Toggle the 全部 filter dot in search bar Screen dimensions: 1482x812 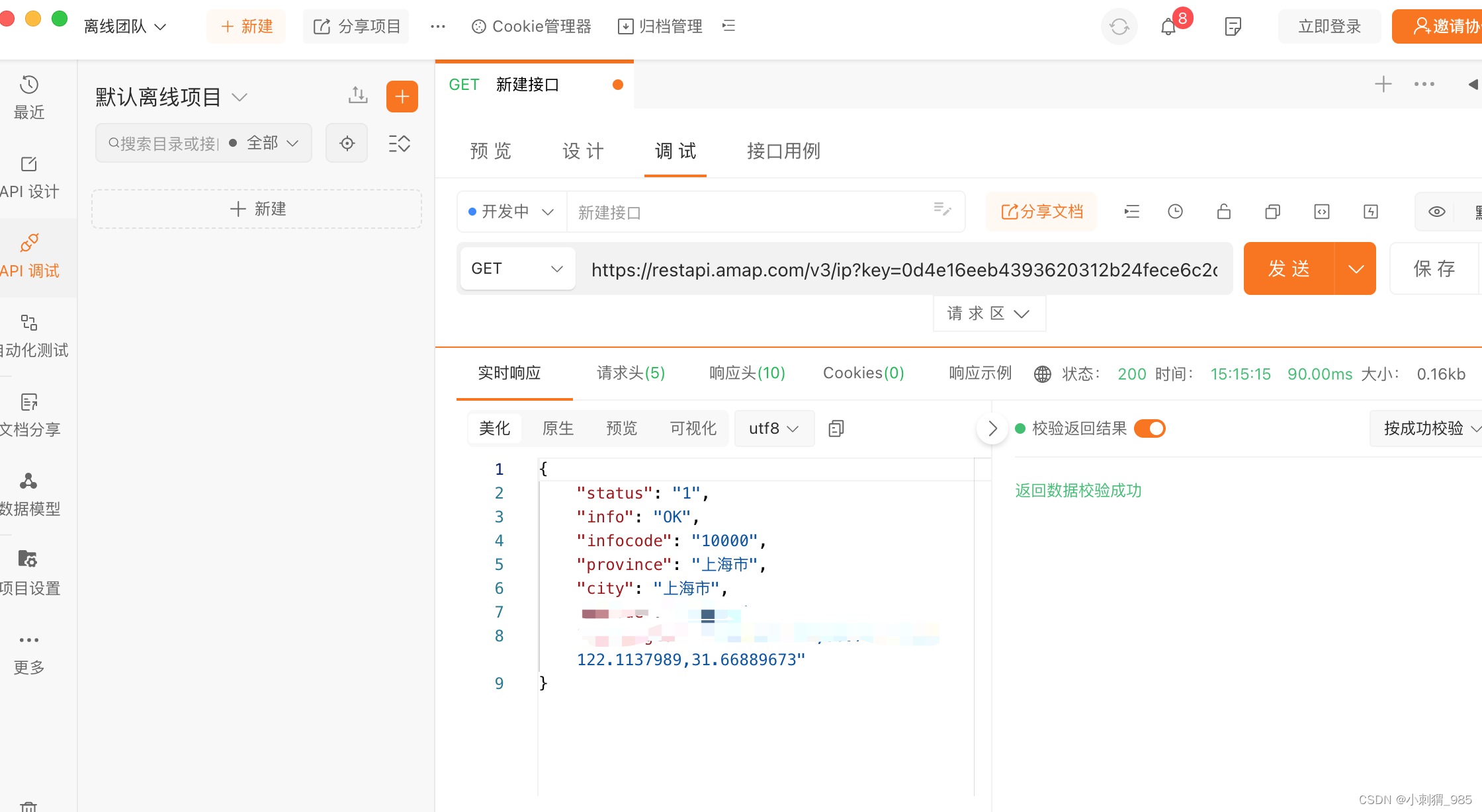coord(232,143)
